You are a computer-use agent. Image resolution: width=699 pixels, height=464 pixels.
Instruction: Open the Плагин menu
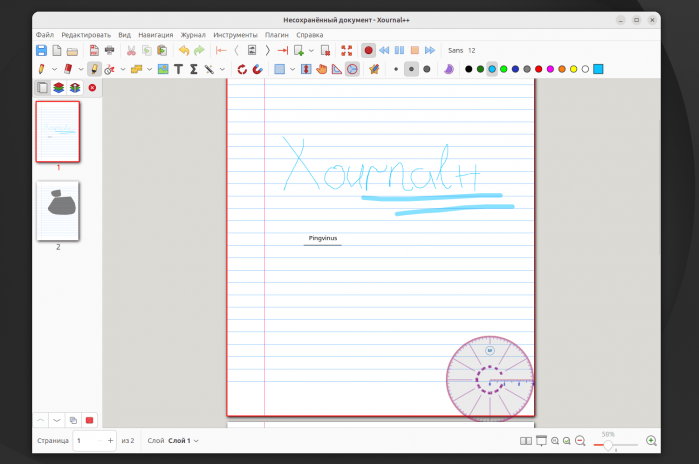pyautogui.click(x=277, y=35)
